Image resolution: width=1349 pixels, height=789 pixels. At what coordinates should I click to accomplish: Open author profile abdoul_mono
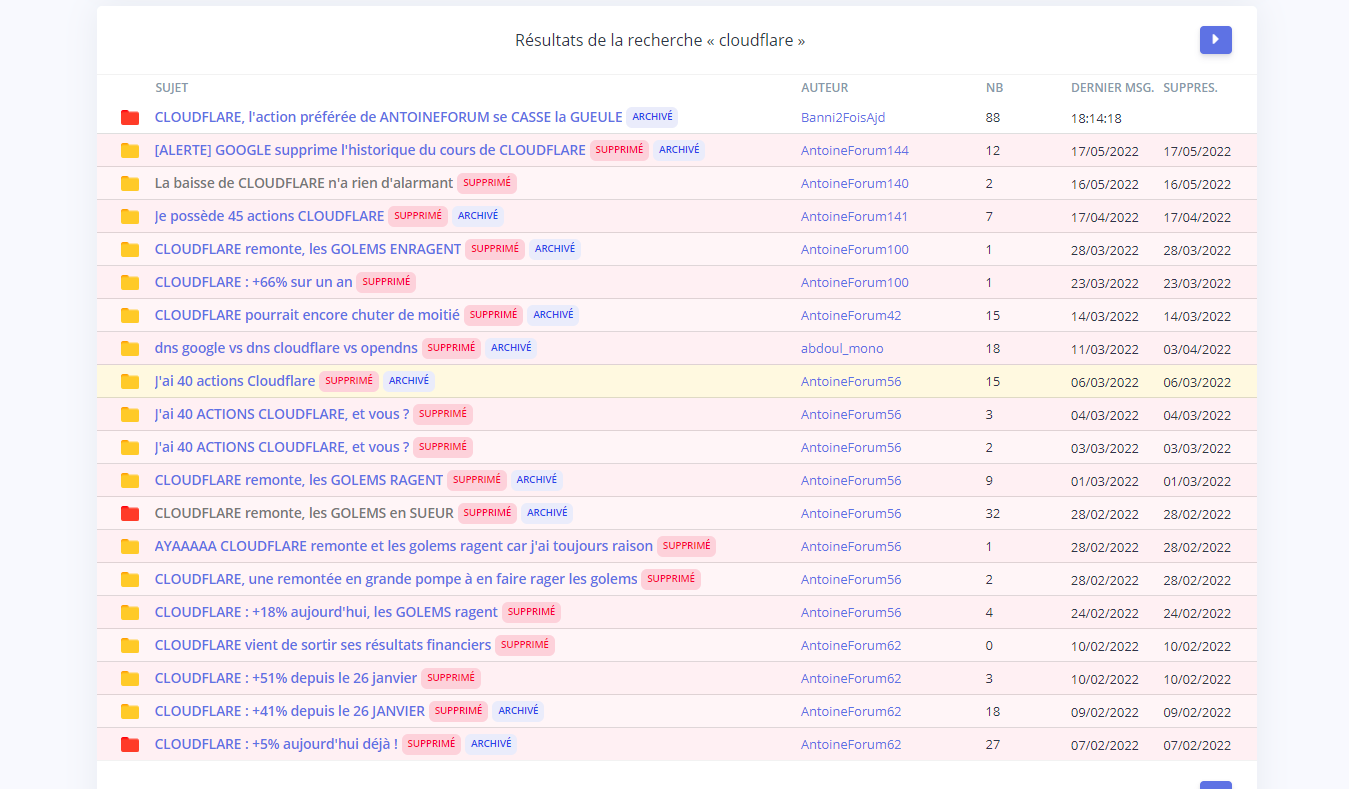pyautogui.click(x=842, y=349)
